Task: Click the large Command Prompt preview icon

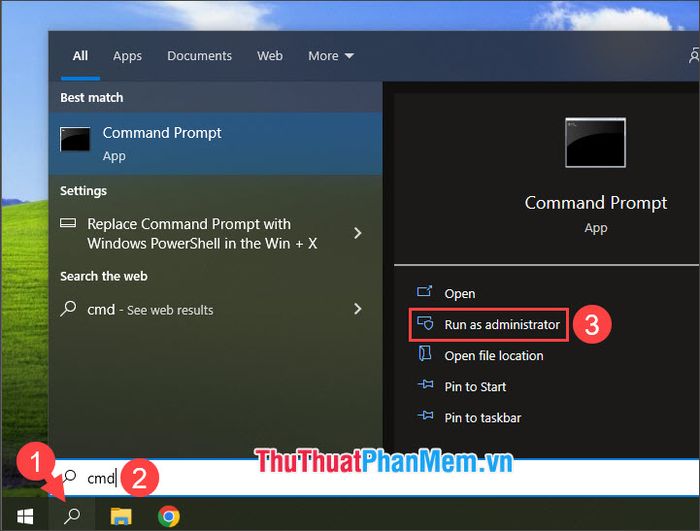Action: [x=595, y=142]
